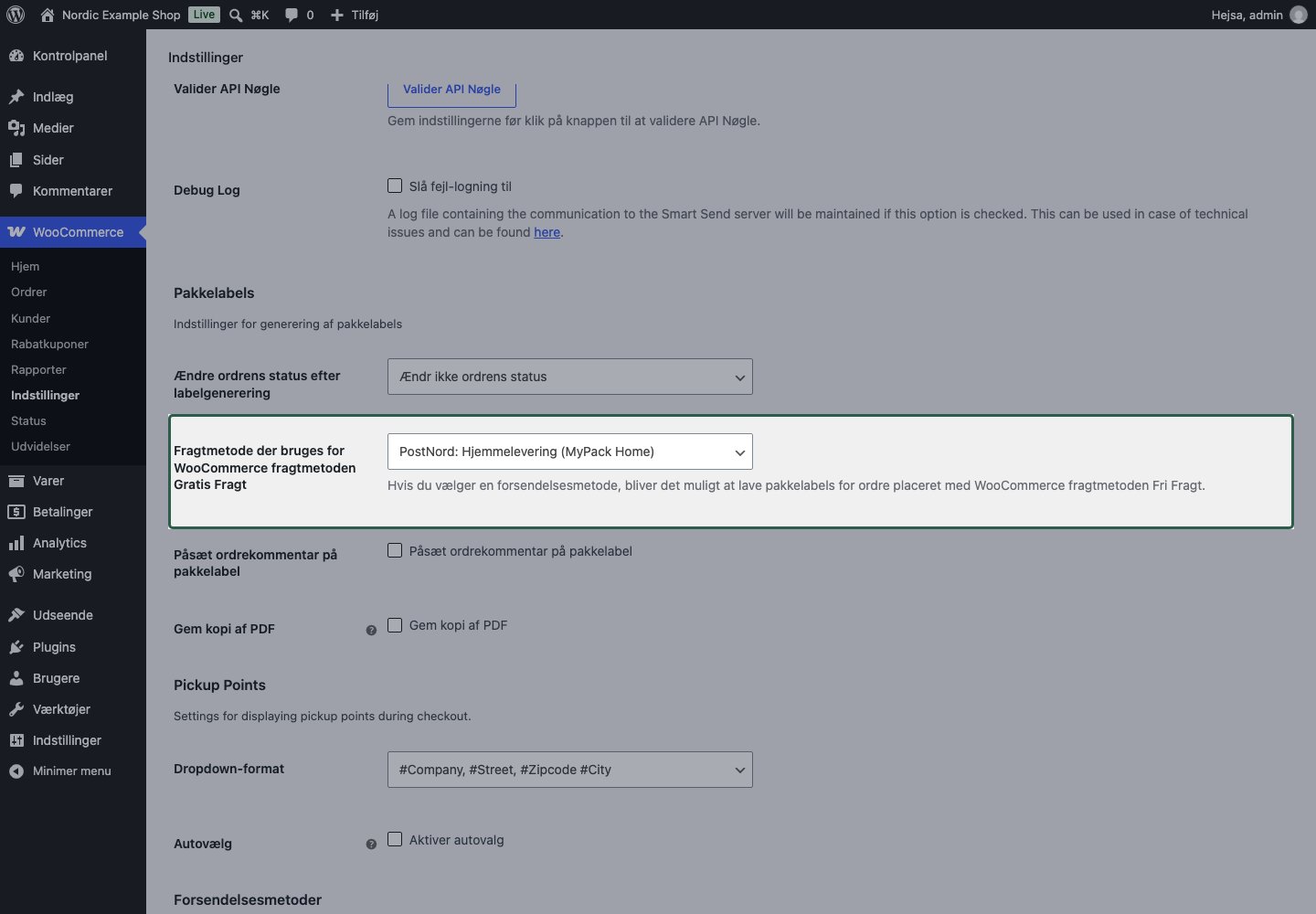The width and height of the screenshot is (1316, 914).
Task: Open Status in the WooCommerce submenu
Action: coord(28,421)
